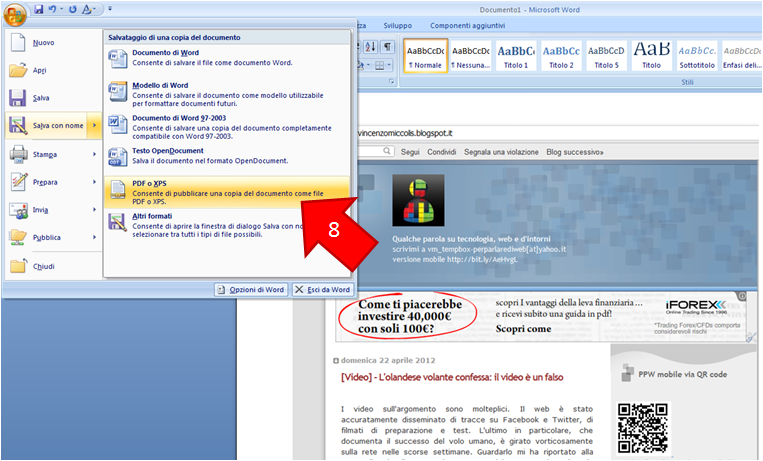Select 'Altri formati' title text

(x=152, y=216)
